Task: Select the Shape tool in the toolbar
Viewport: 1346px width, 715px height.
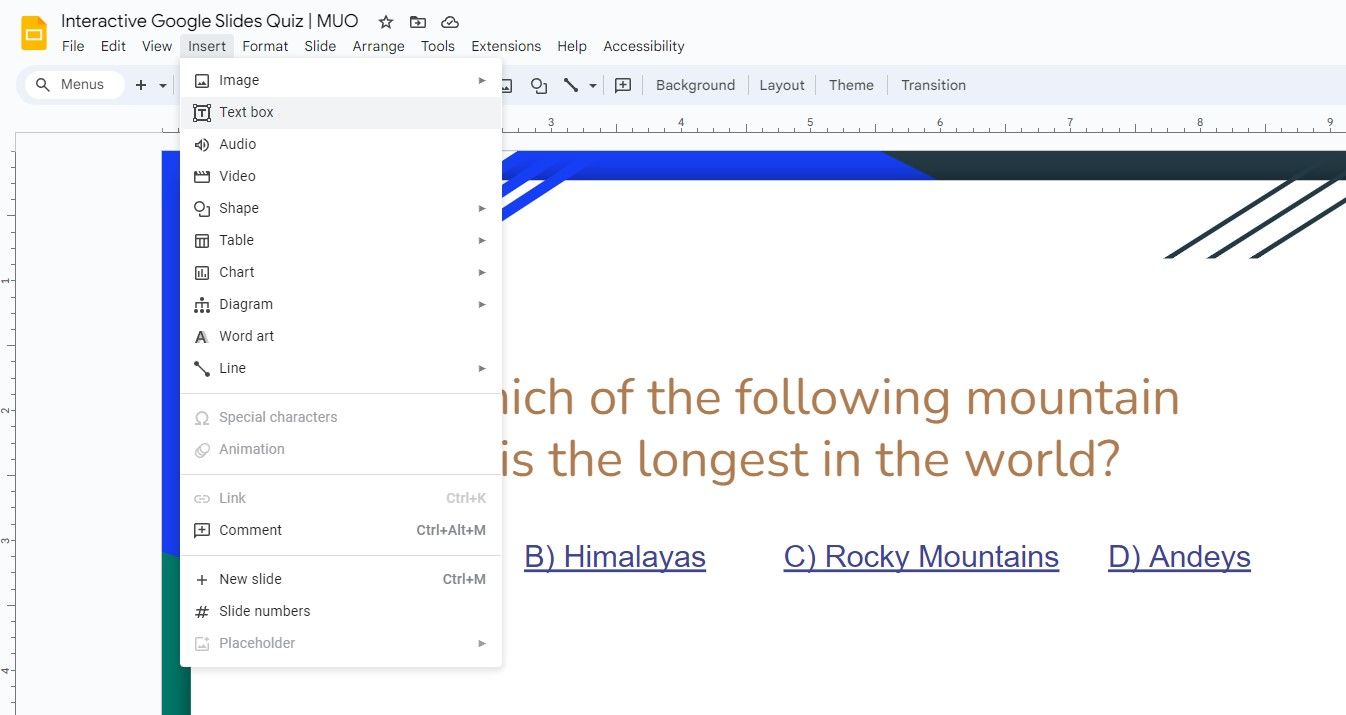Action: [x=539, y=85]
